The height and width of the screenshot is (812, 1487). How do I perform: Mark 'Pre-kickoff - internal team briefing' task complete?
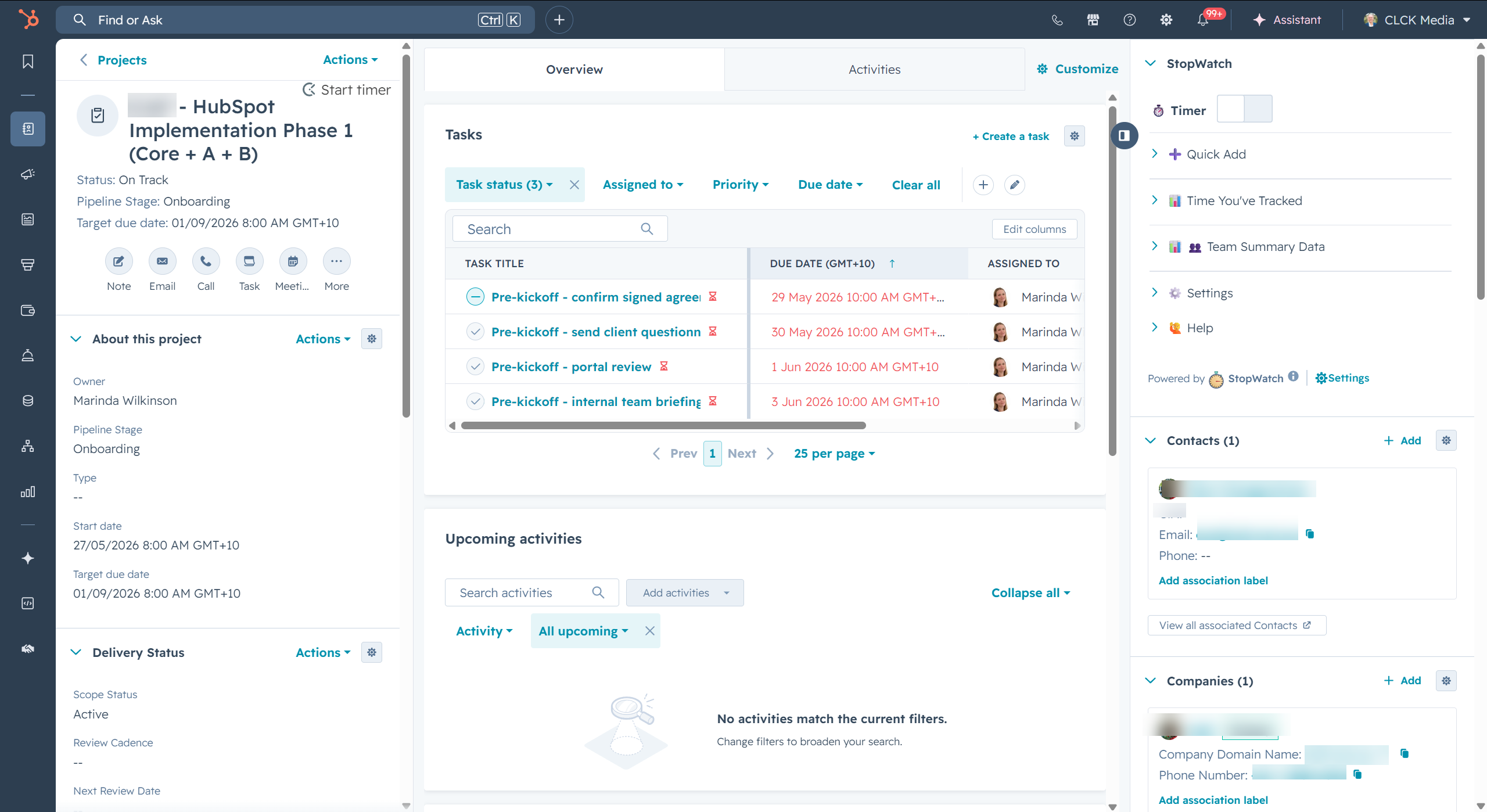click(475, 401)
